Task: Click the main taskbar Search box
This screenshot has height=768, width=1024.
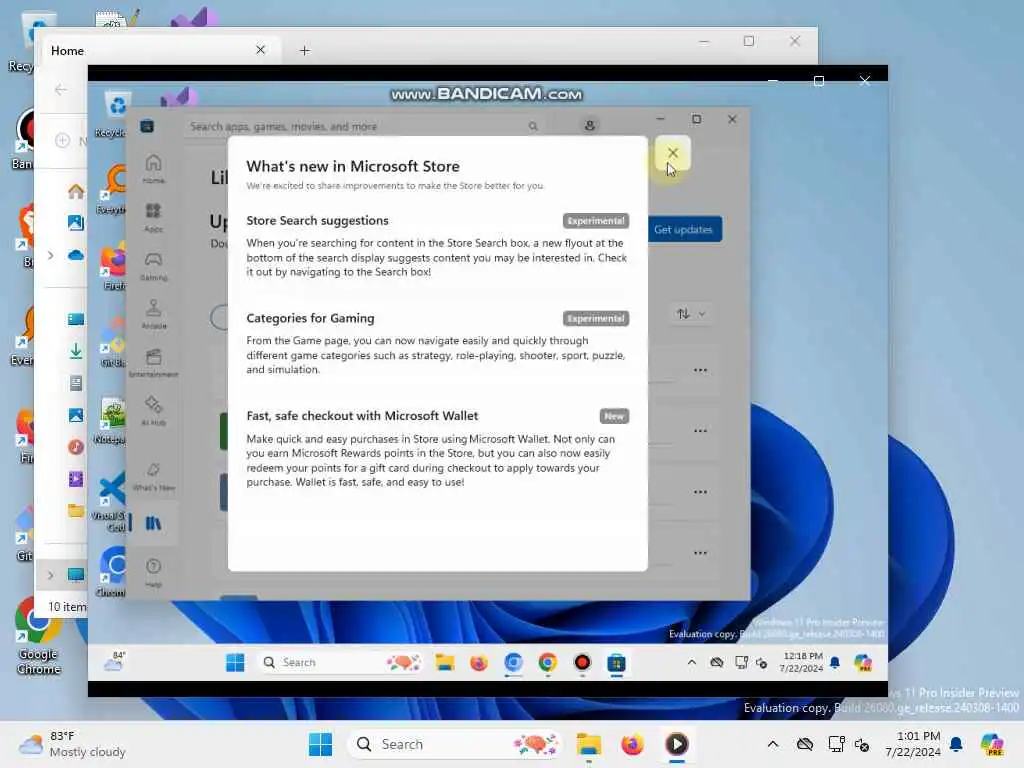Action: [x=455, y=744]
